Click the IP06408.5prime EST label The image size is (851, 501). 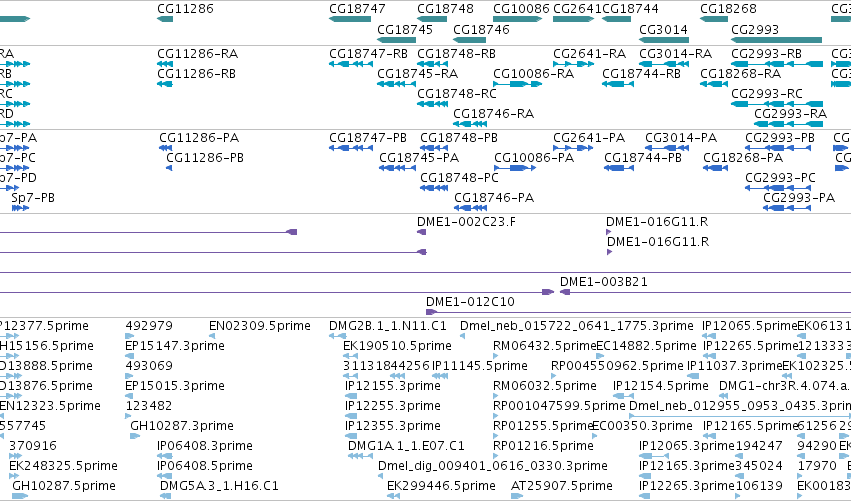tap(205, 467)
